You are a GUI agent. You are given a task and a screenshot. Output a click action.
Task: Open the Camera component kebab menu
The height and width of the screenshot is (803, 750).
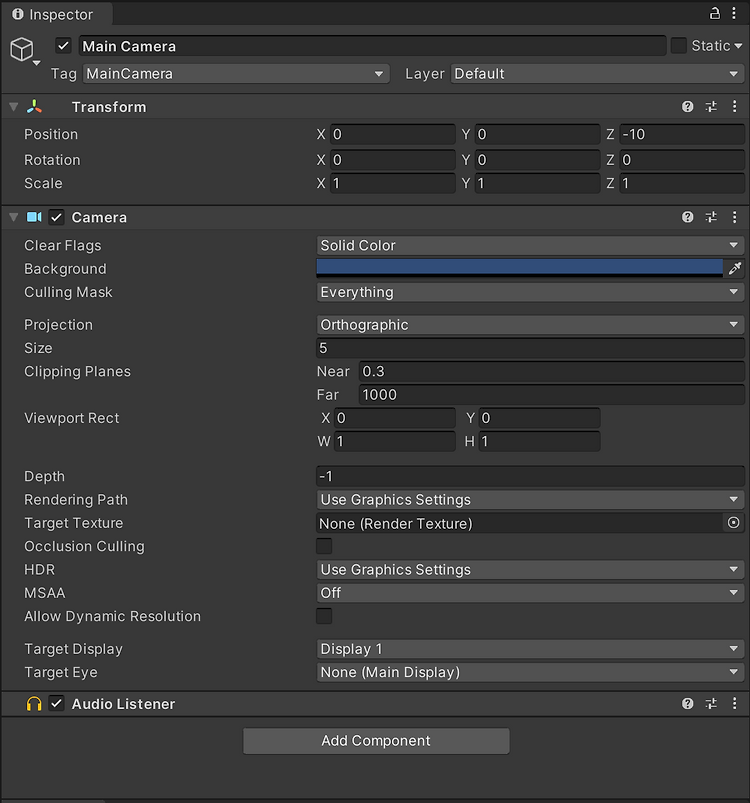(734, 217)
